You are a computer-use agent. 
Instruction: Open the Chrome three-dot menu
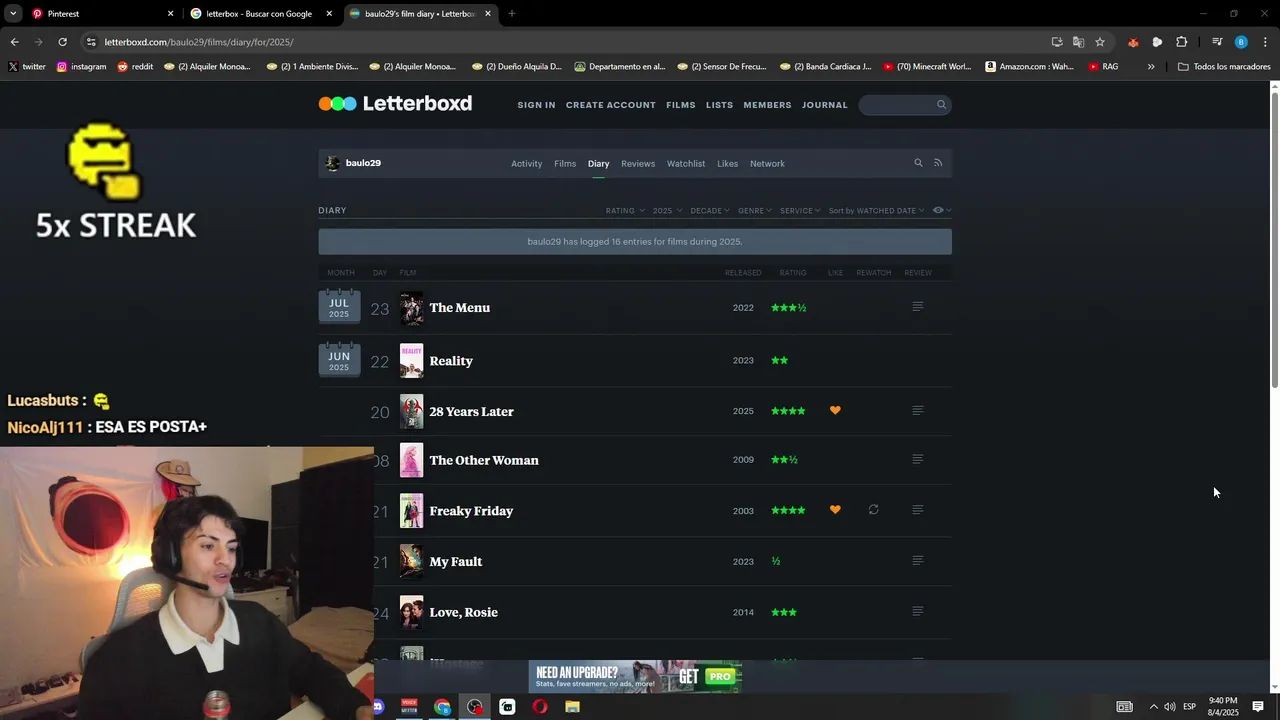point(1265,42)
